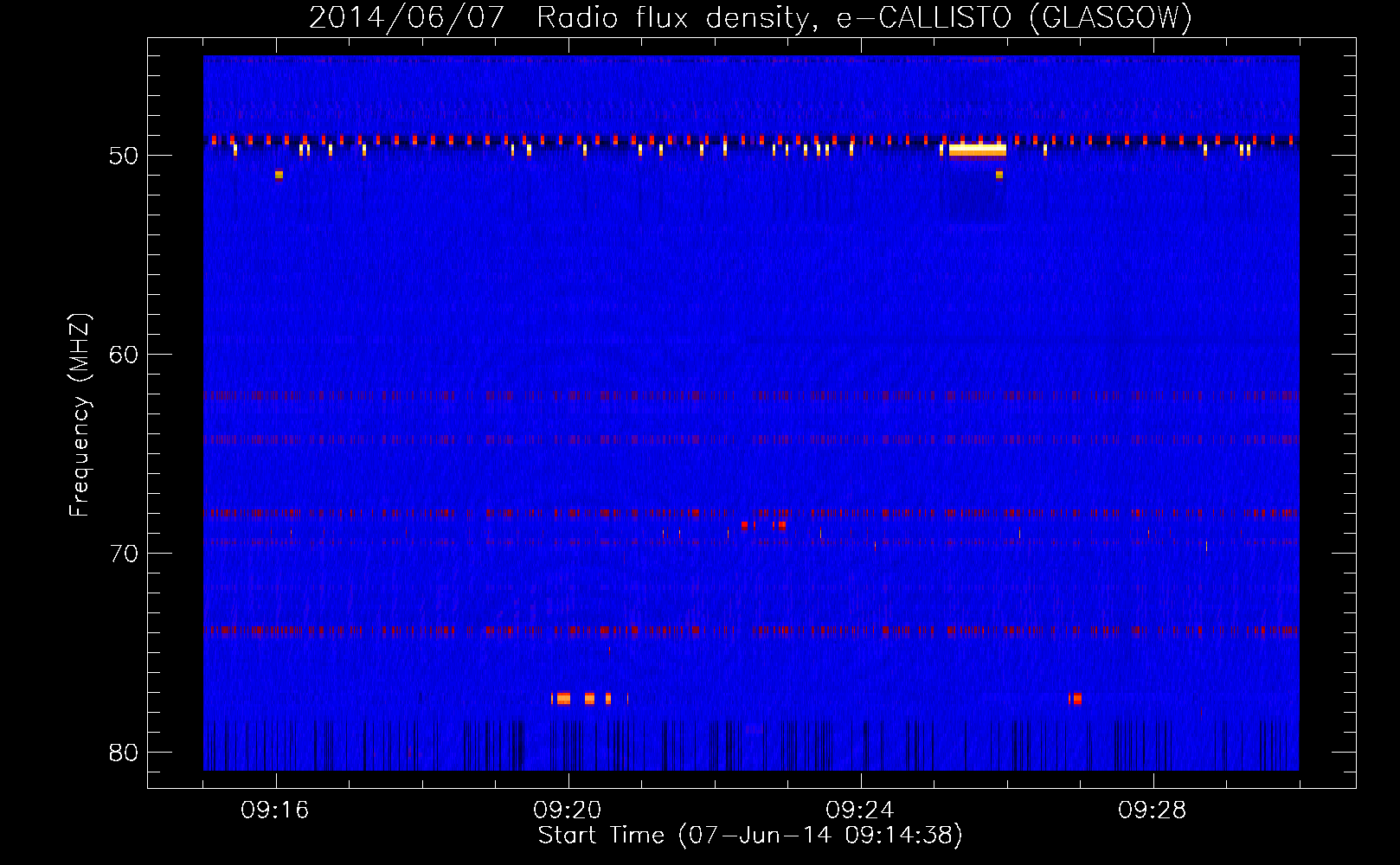
Task: Click the bright white-yellow burst near 50 MHz
Action: coord(978,151)
